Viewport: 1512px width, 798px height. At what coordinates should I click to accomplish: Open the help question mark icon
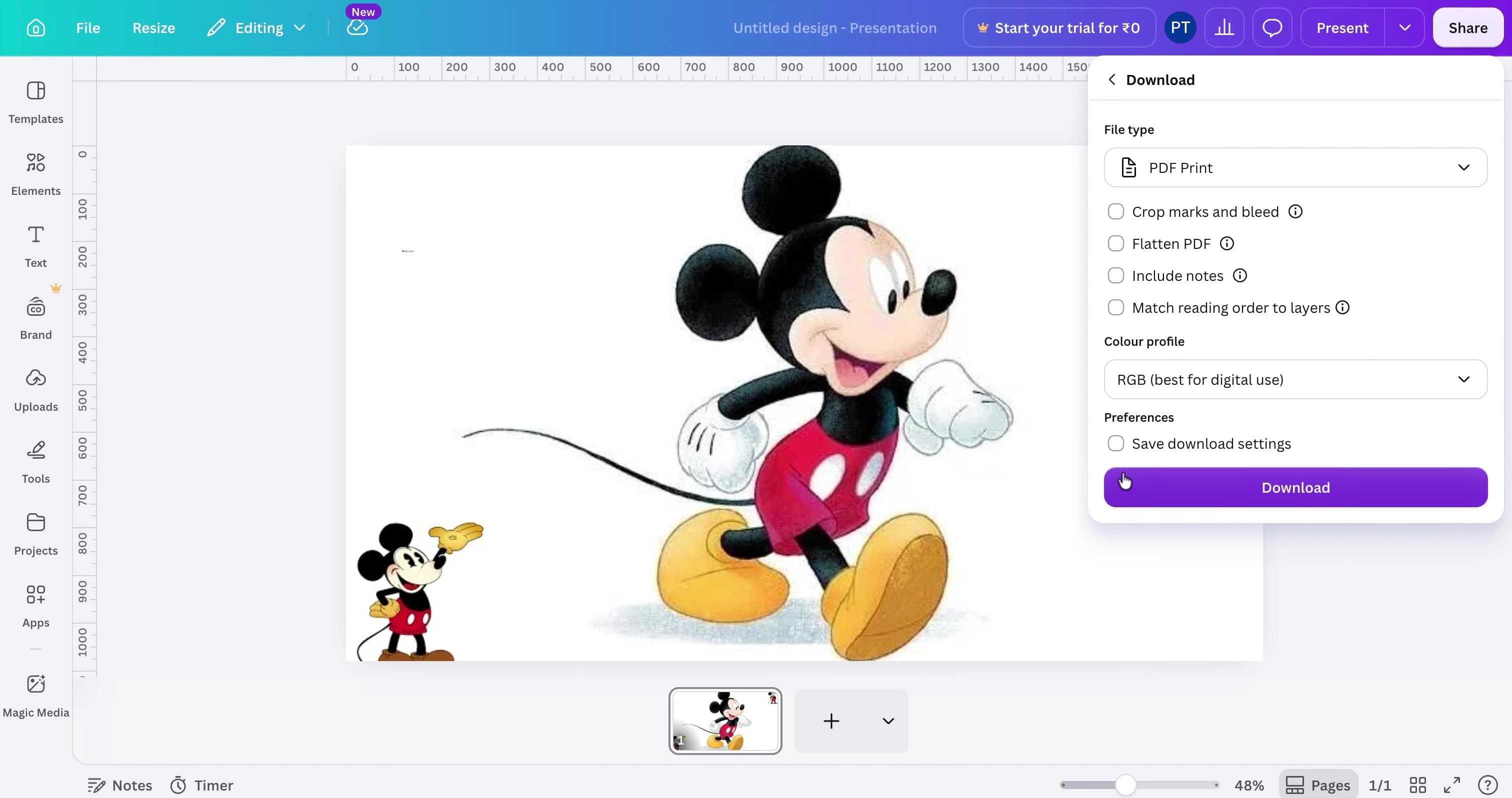point(1488,785)
